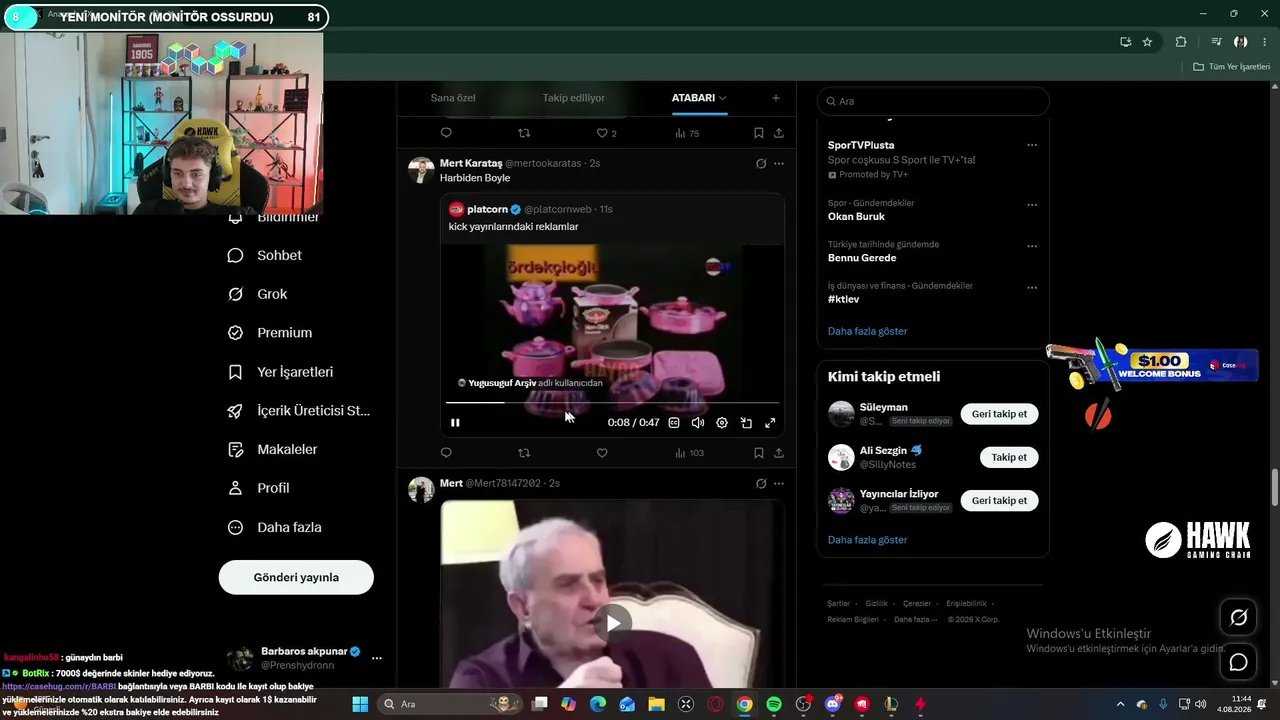The image size is (1280, 720).
Task: Click the Grok logo icon in sidebar
Action: (x=235, y=294)
